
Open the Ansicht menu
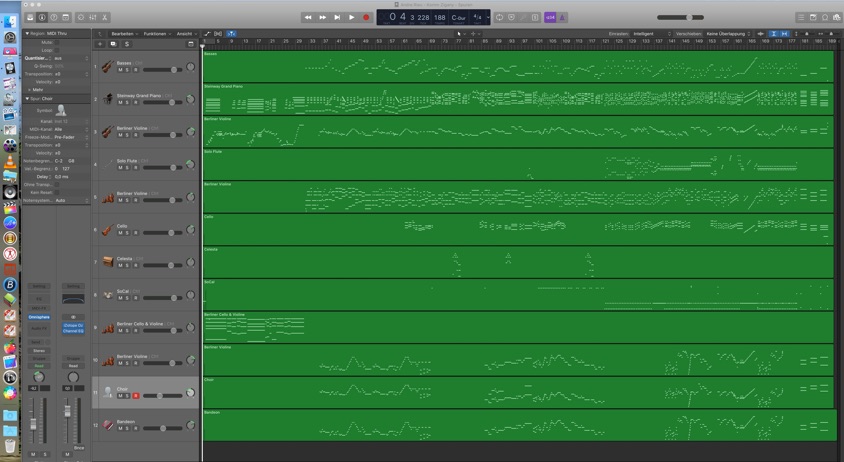186,33
